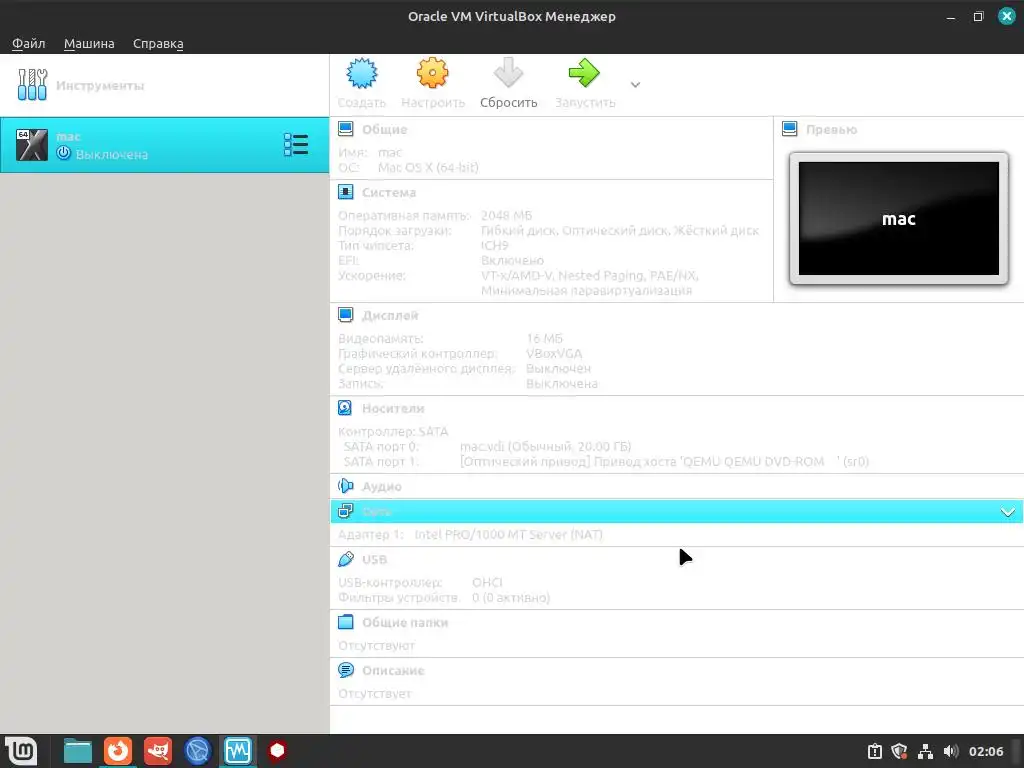The width and height of the screenshot is (1024, 768).
Task: Click the VBoxVGA graphics controller value
Action: coord(554,354)
